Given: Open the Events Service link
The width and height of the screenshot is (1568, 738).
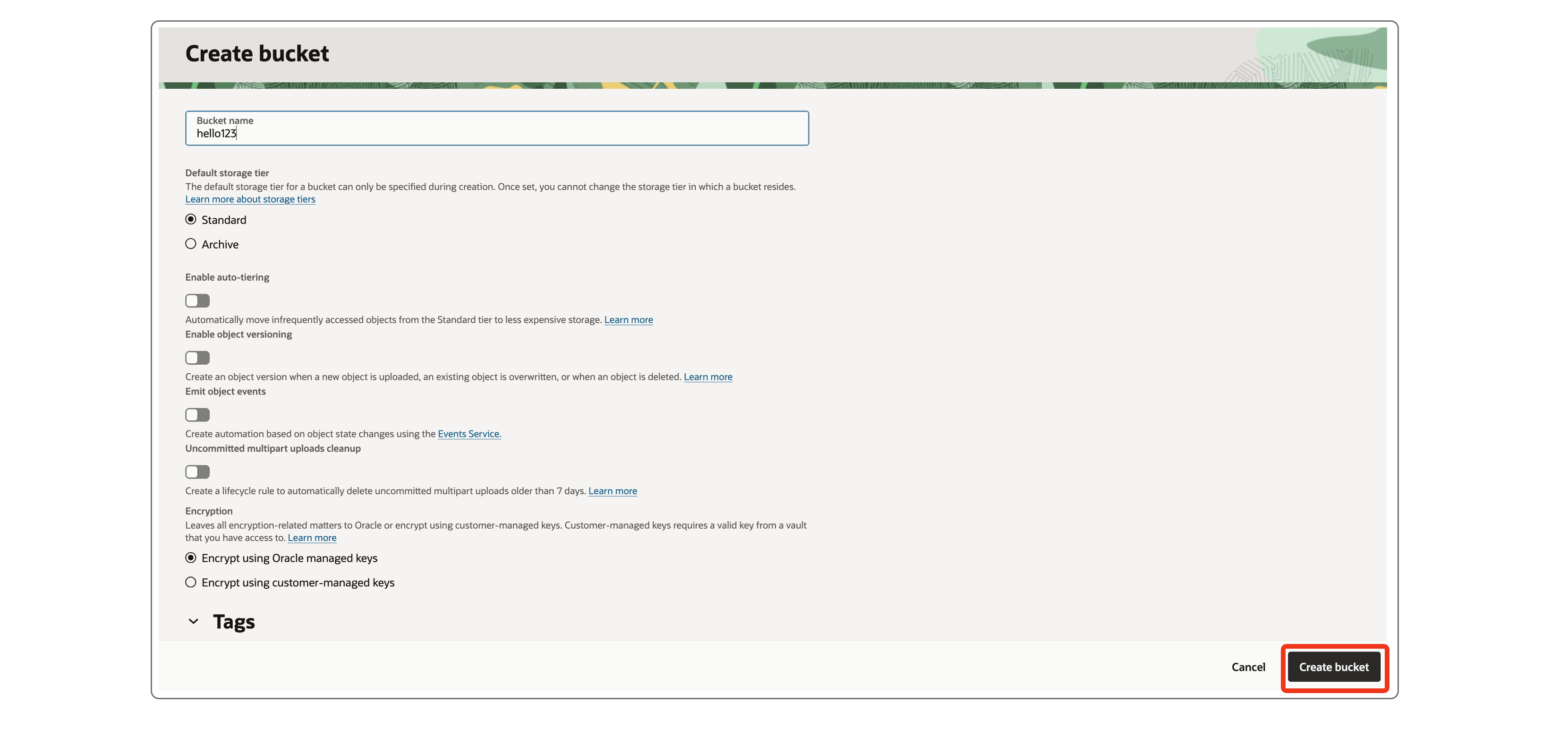Looking at the screenshot, I should pyautogui.click(x=469, y=434).
